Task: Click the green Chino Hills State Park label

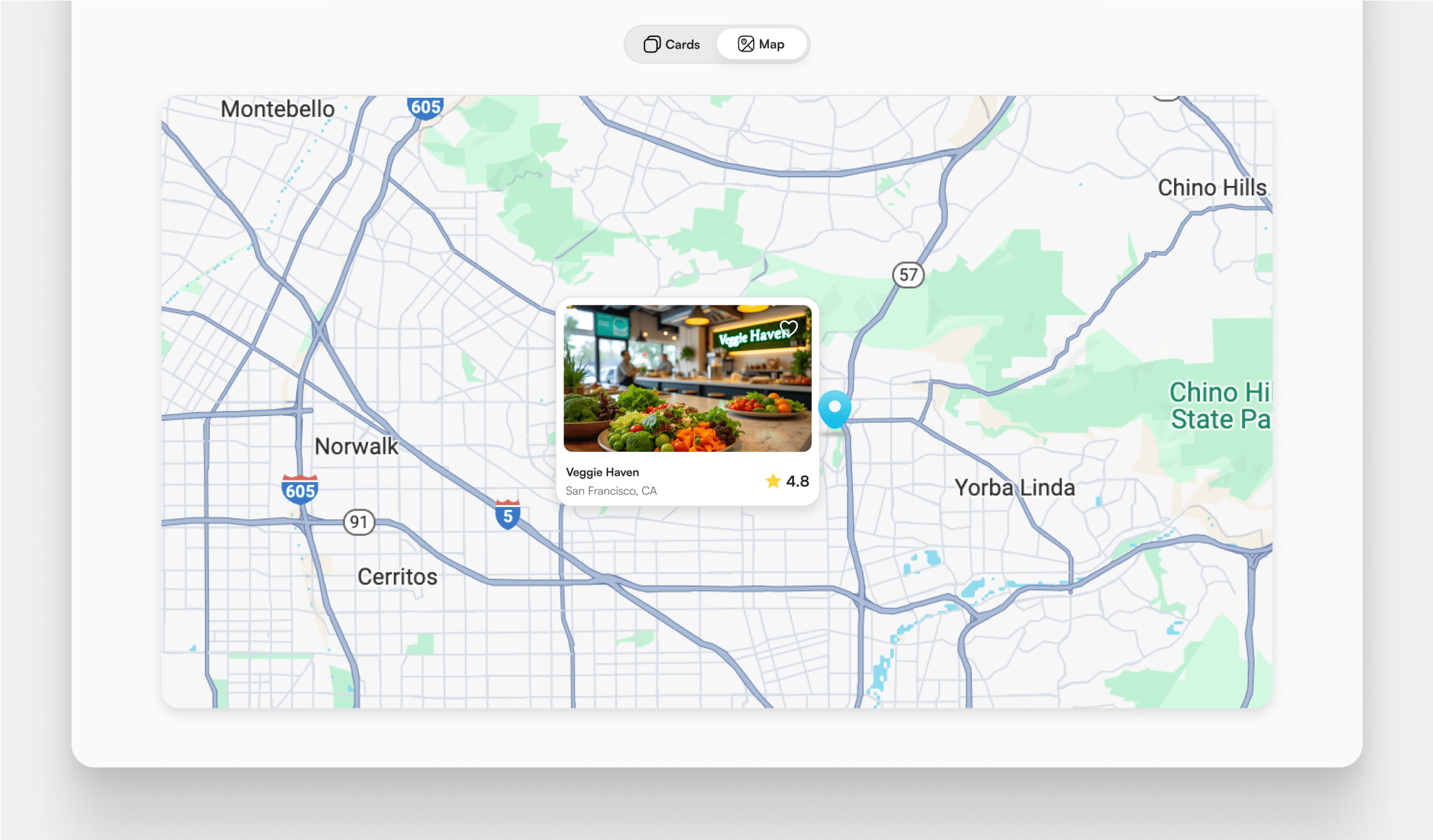Action: point(1220,406)
